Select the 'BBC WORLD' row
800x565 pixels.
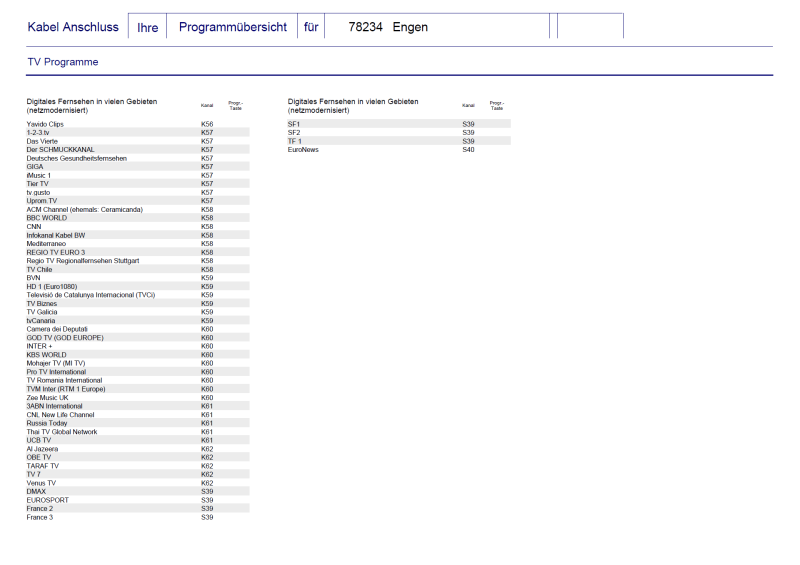[x=138, y=218]
